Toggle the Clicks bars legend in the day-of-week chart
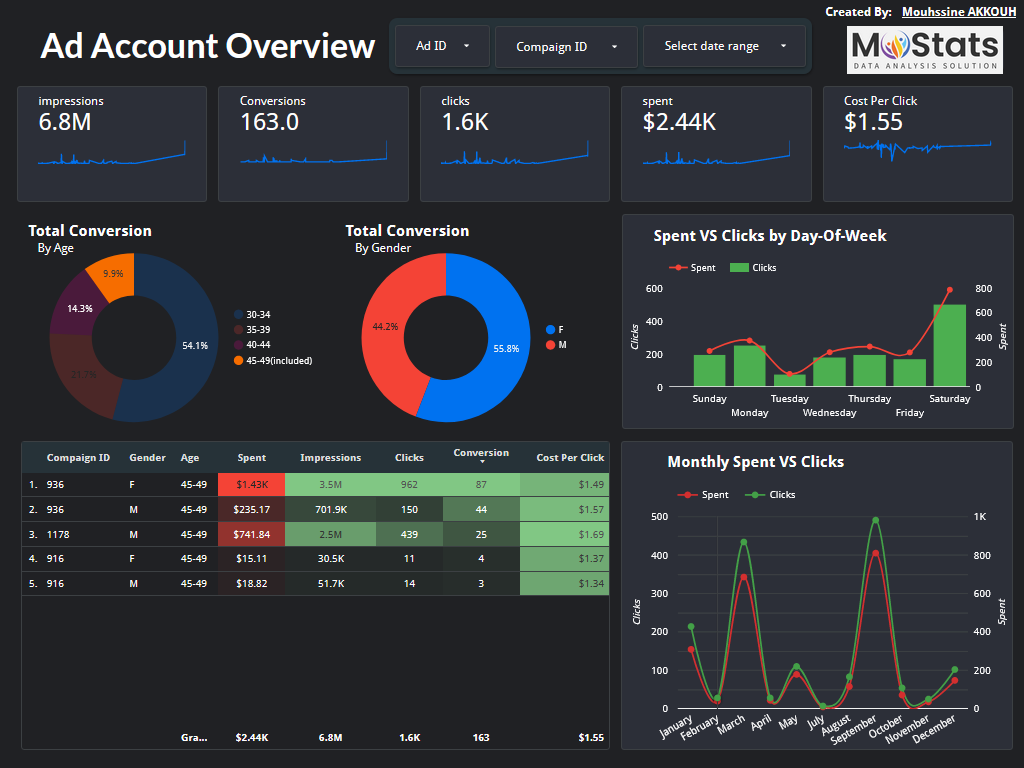 pos(753,268)
